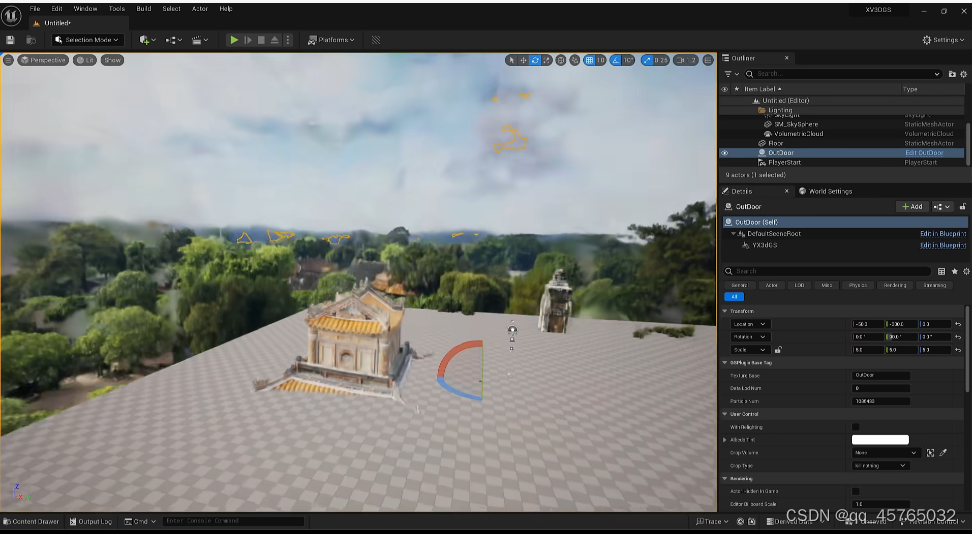Expand the Albedo Tint property
The height and width of the screenshot is (534, 972).
725,440
